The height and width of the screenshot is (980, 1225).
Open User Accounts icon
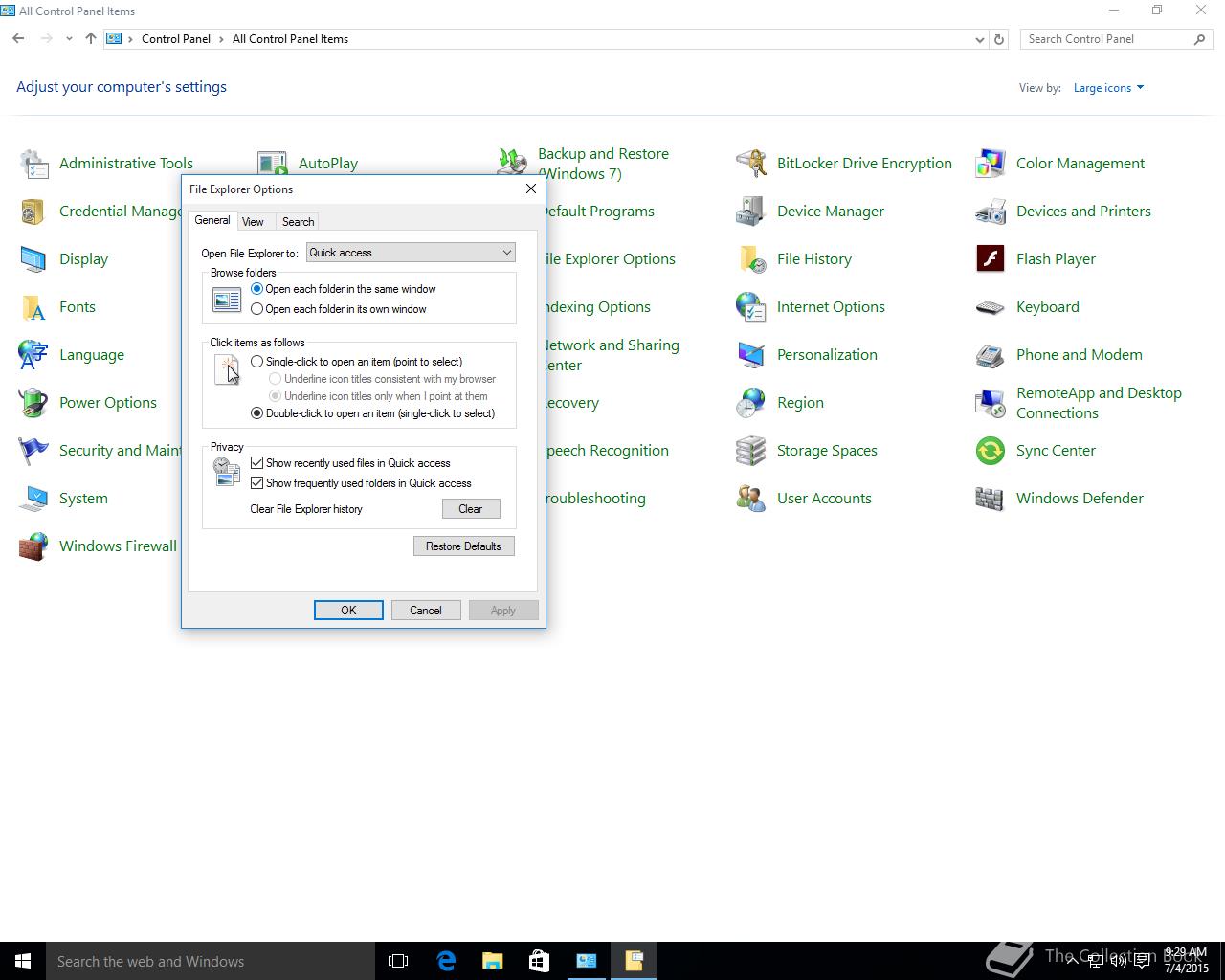(751, 499)
